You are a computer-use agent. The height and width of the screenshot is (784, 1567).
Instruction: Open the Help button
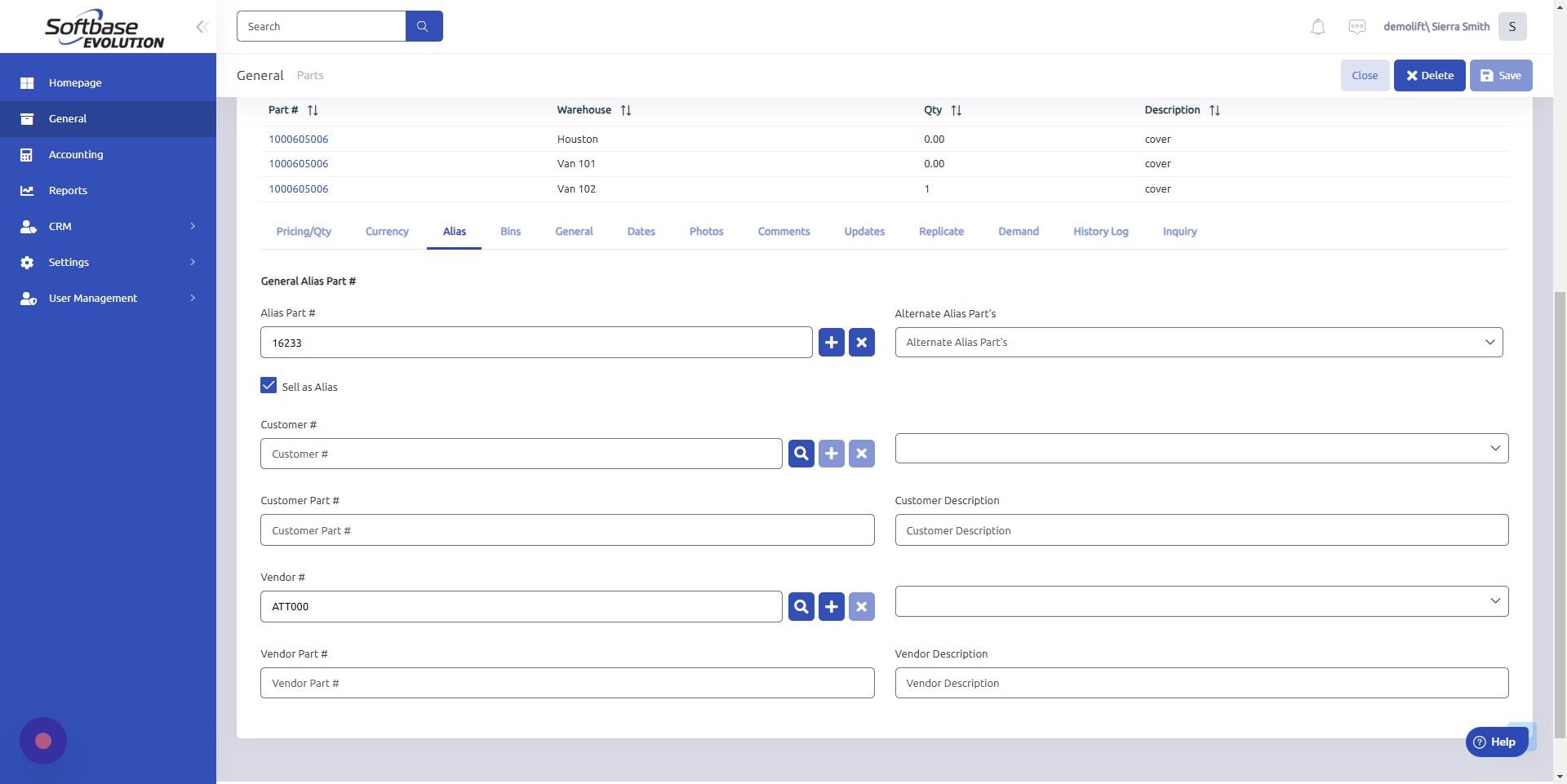(1496, 742)
